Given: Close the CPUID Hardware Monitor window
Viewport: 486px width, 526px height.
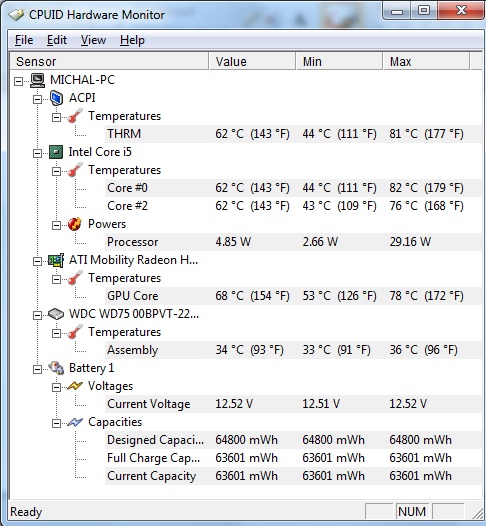Looking at the screenshot, I should [461, 11].
